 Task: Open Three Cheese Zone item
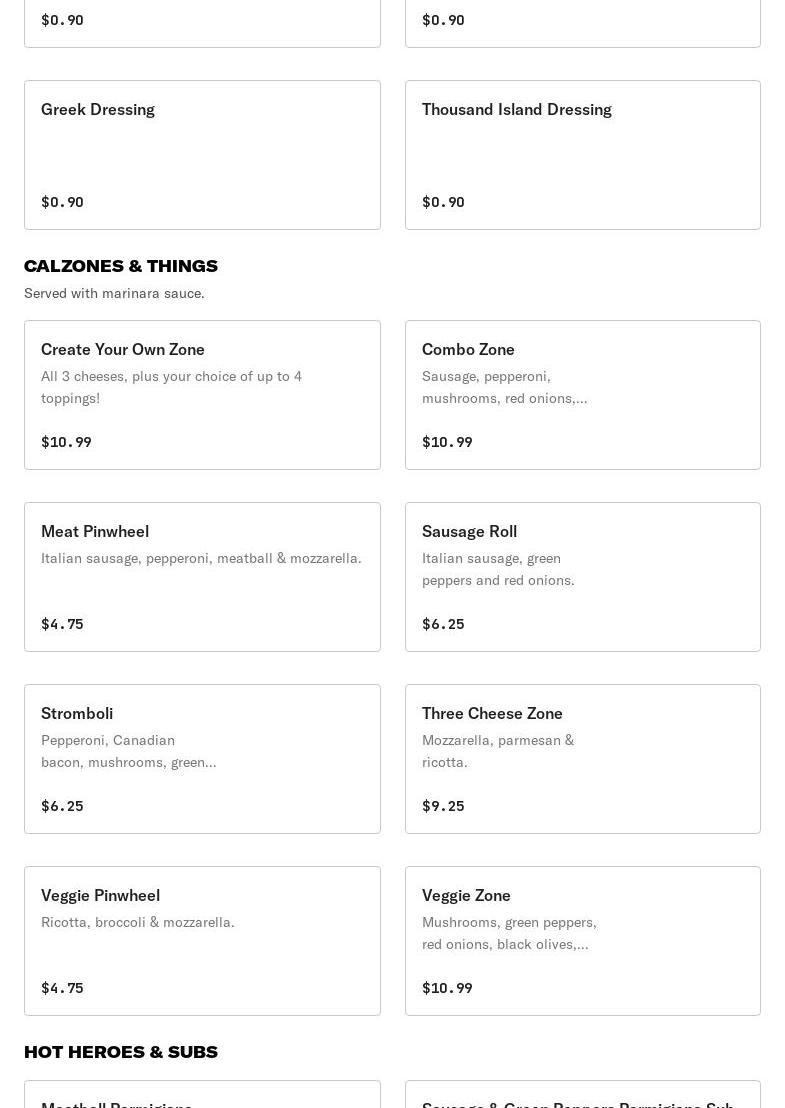point(582,759)
